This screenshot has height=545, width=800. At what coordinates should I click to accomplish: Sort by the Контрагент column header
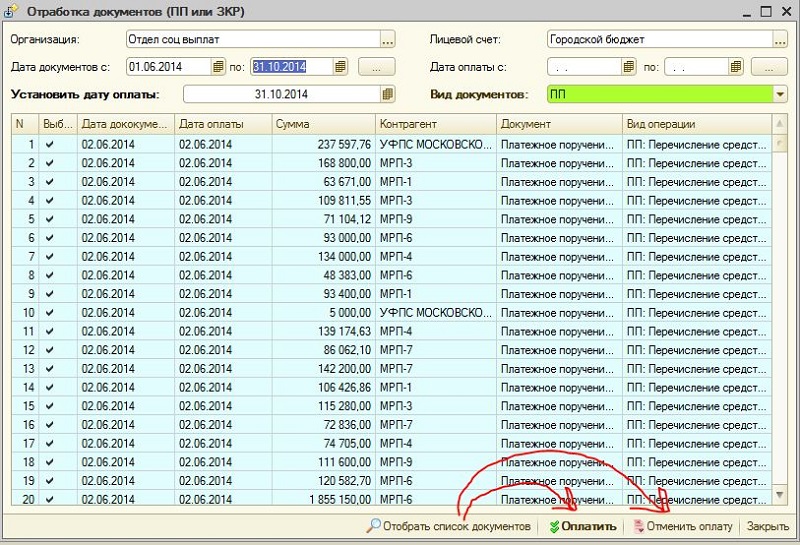435,123
